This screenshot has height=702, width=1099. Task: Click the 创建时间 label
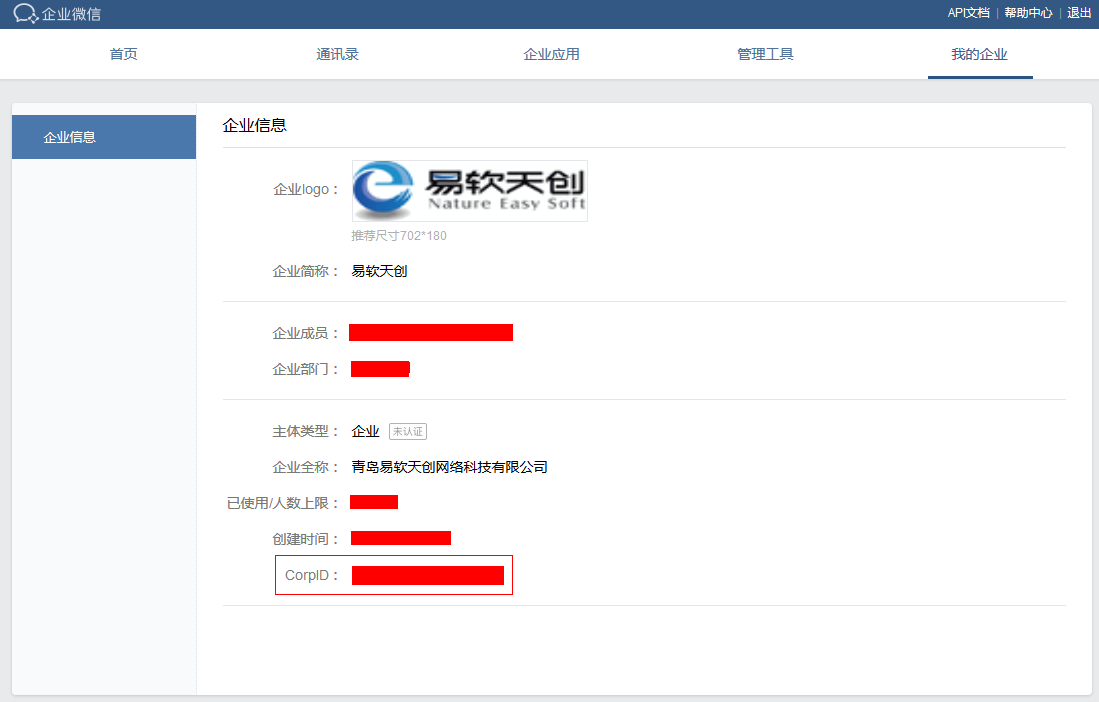point(306,539)
